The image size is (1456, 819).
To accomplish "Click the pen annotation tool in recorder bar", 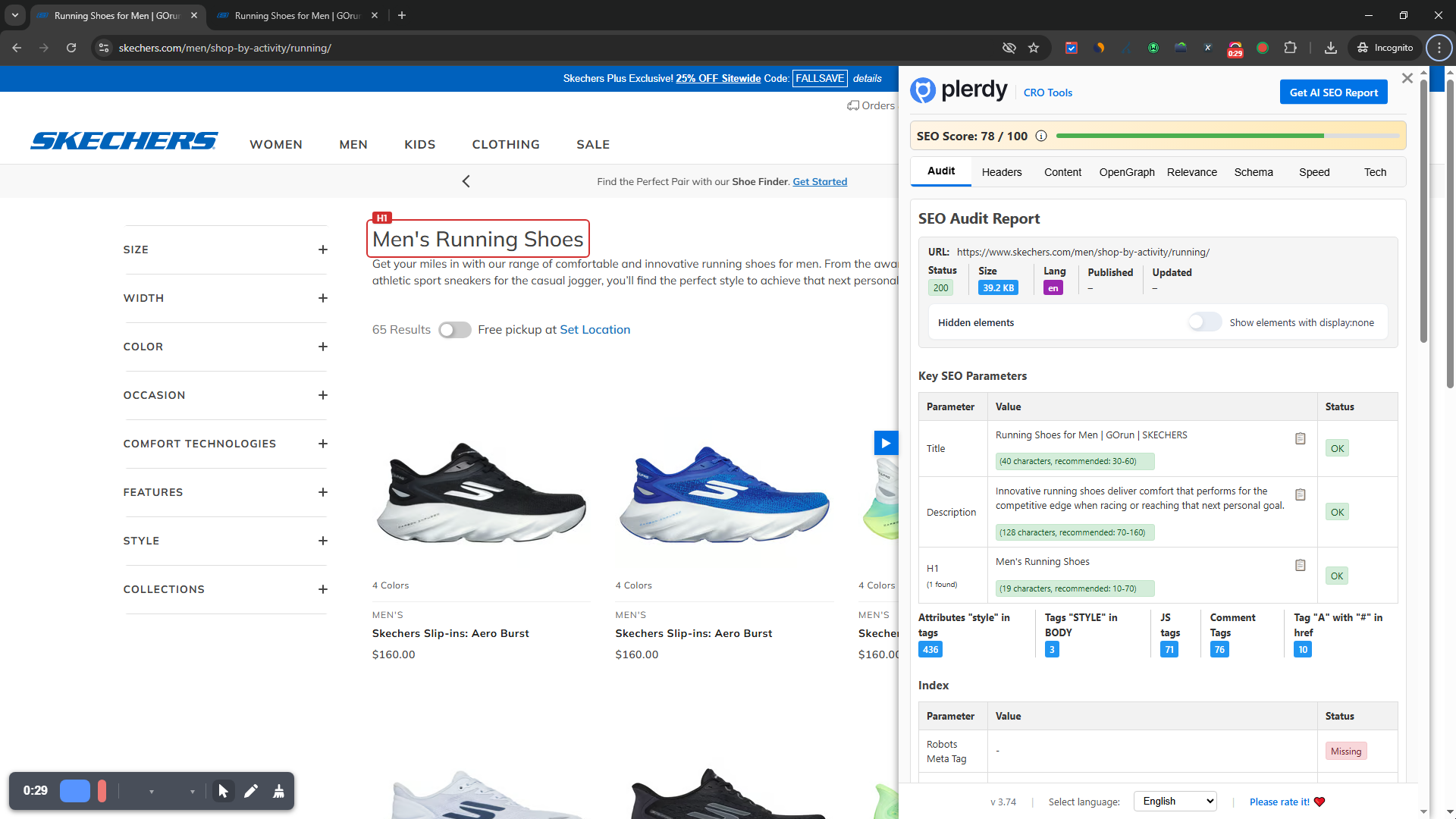I will (x=251, y=791).
